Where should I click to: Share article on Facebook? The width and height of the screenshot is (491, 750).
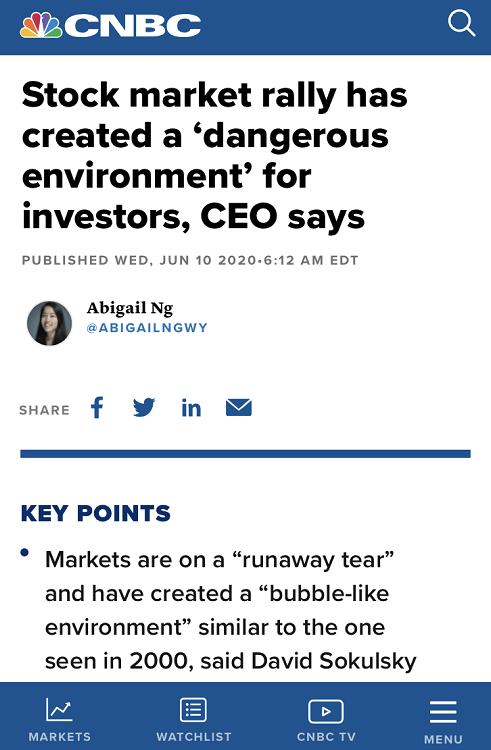click(97, 408)
